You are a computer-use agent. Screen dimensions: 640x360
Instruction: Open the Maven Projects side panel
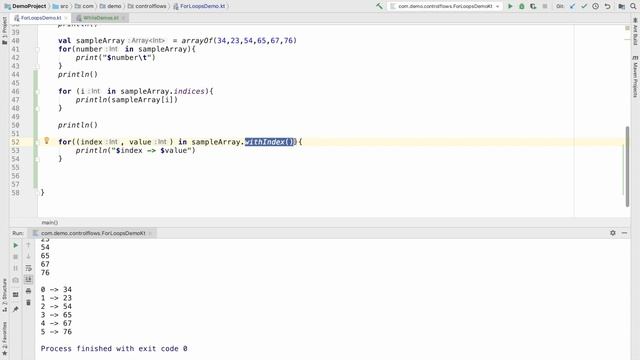coord(635,76)
